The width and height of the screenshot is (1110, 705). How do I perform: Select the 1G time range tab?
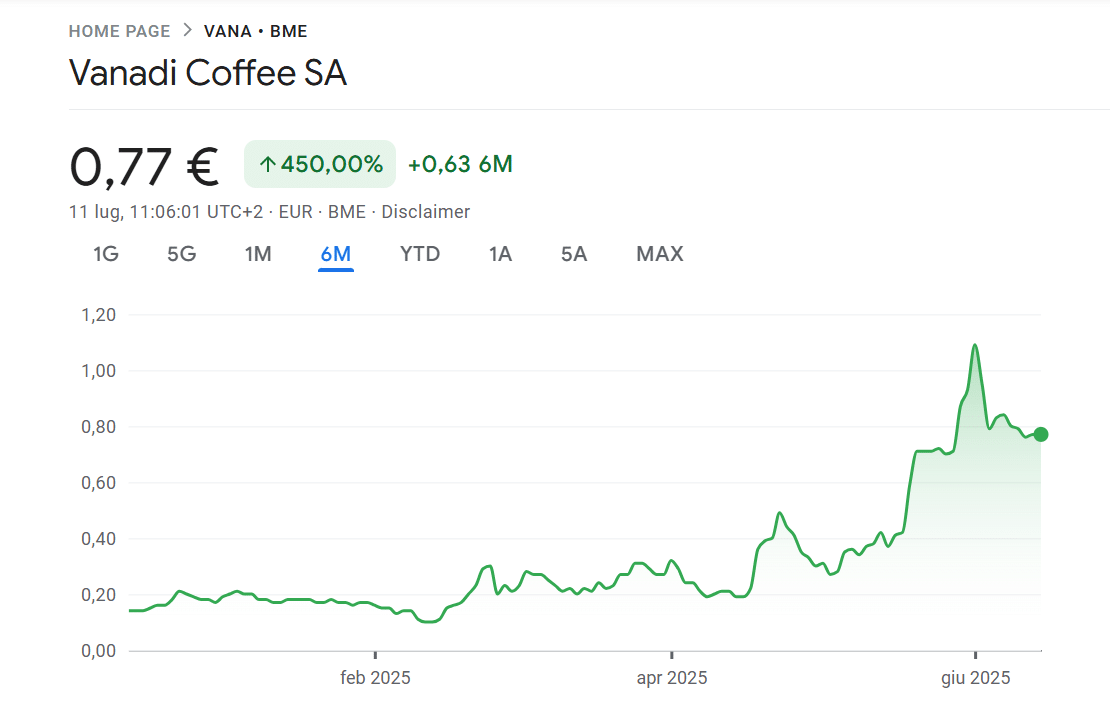point(106,254)
